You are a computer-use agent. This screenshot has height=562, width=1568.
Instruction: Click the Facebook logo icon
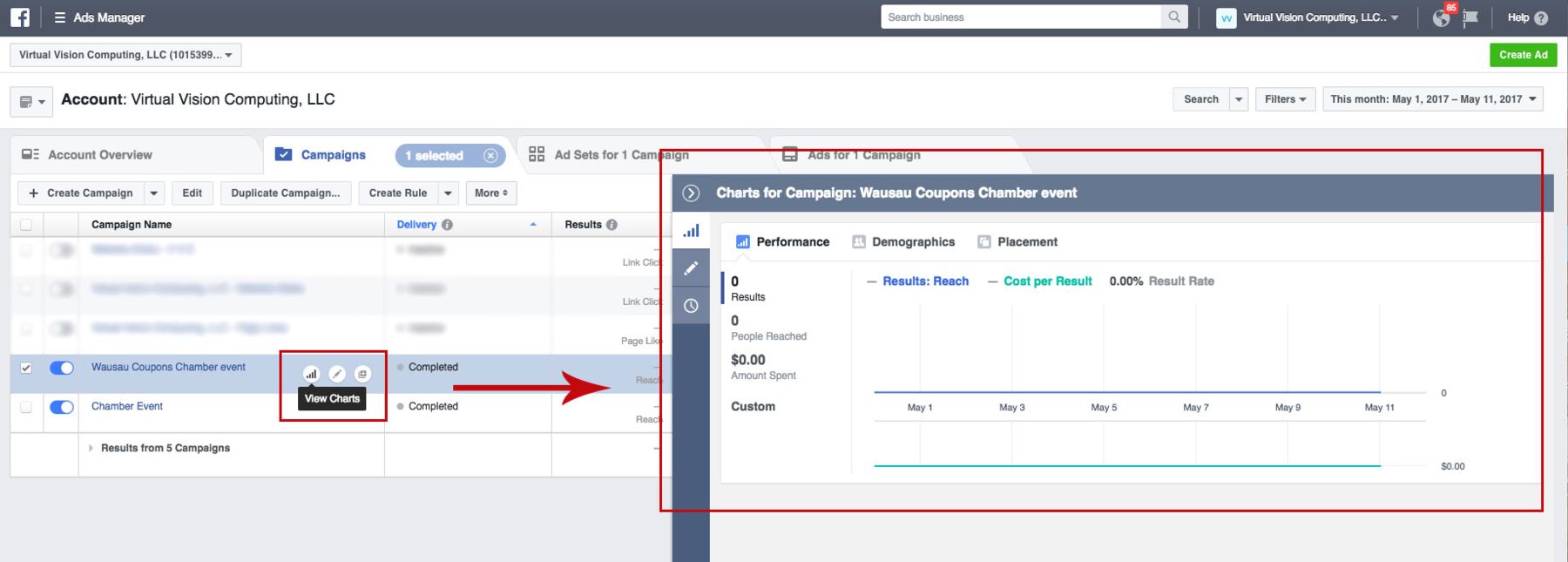(19, 17)
